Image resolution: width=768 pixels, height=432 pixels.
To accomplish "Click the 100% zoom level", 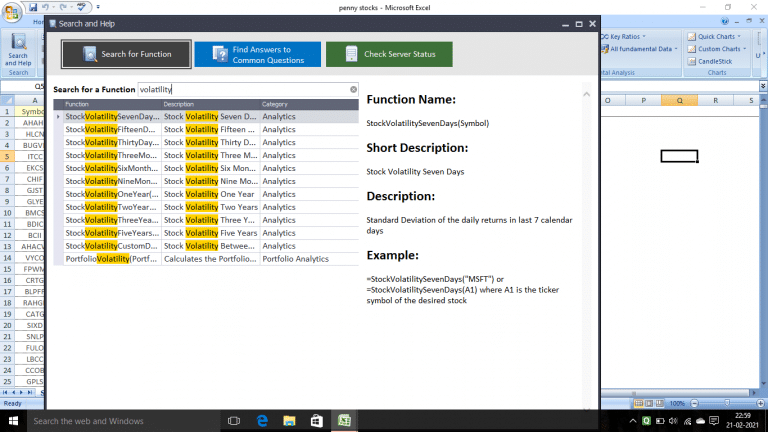I will point(677,404).
